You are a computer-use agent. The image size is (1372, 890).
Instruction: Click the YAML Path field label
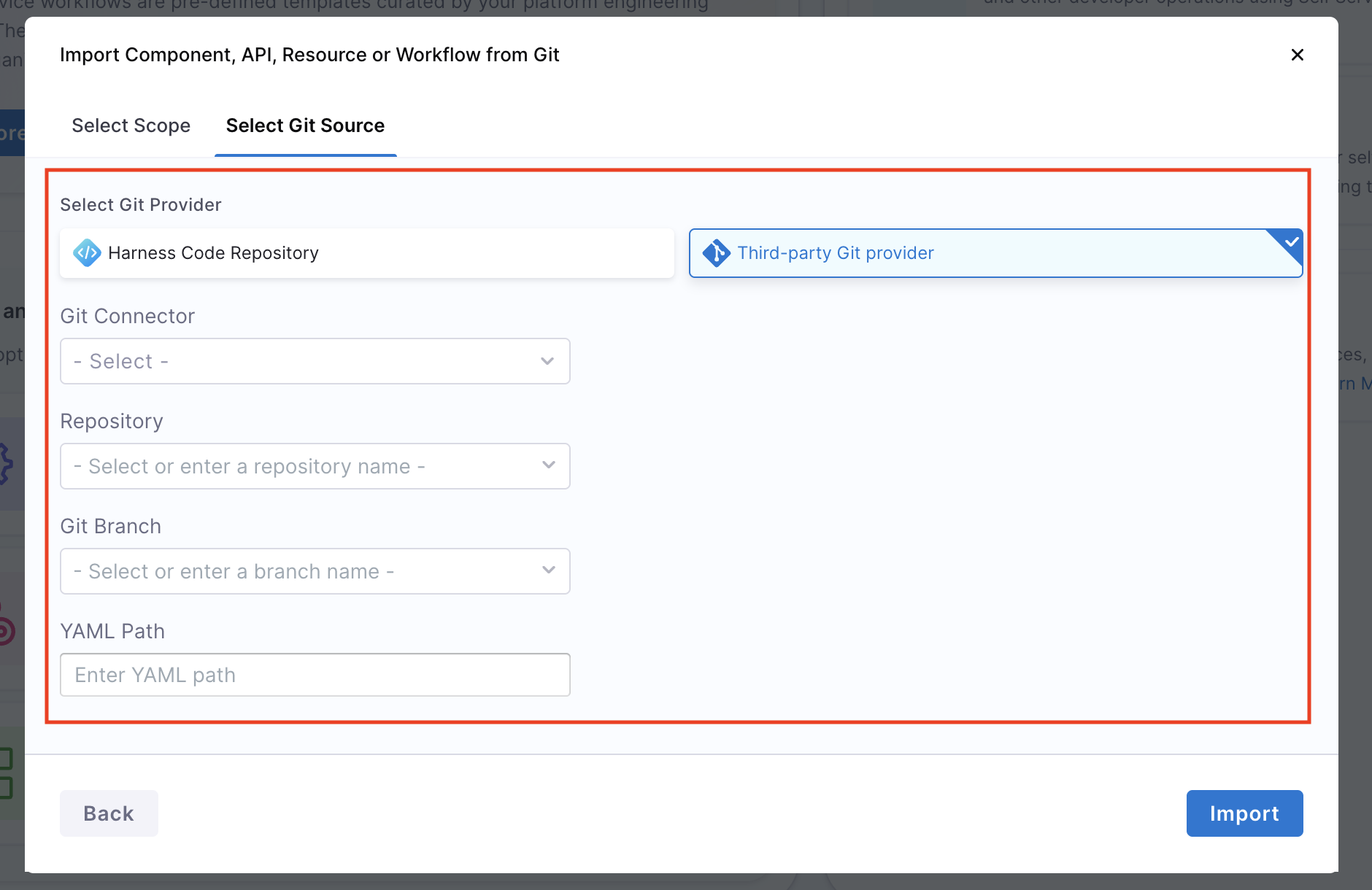click(x=112, y=631)
